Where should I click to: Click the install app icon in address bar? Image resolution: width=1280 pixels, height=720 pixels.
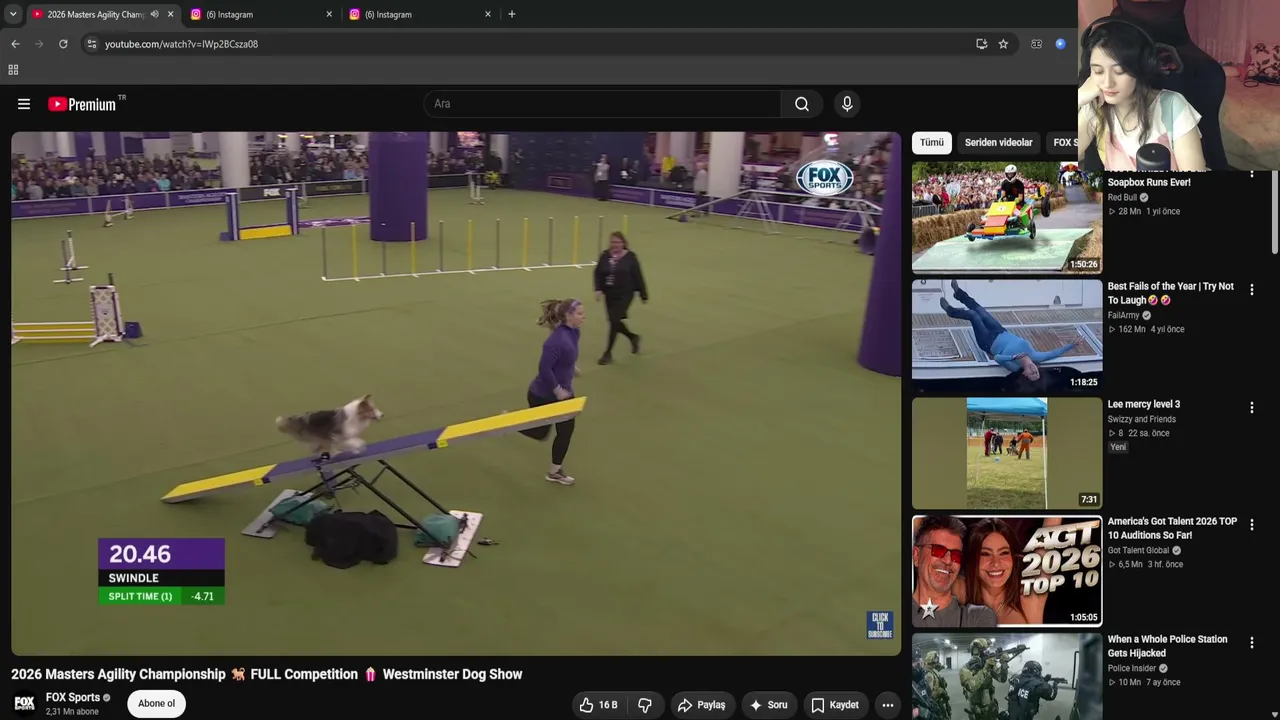pyautogui.click(x=981, y=44)
